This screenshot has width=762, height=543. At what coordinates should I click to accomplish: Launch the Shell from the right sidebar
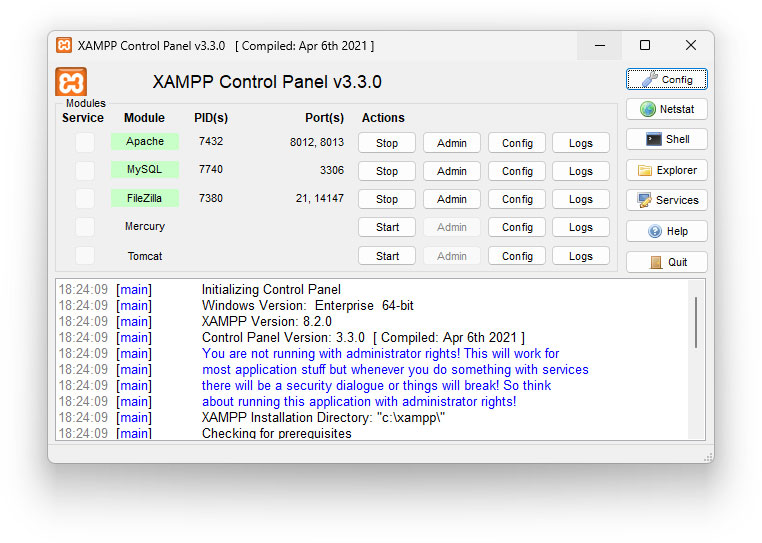666,140
